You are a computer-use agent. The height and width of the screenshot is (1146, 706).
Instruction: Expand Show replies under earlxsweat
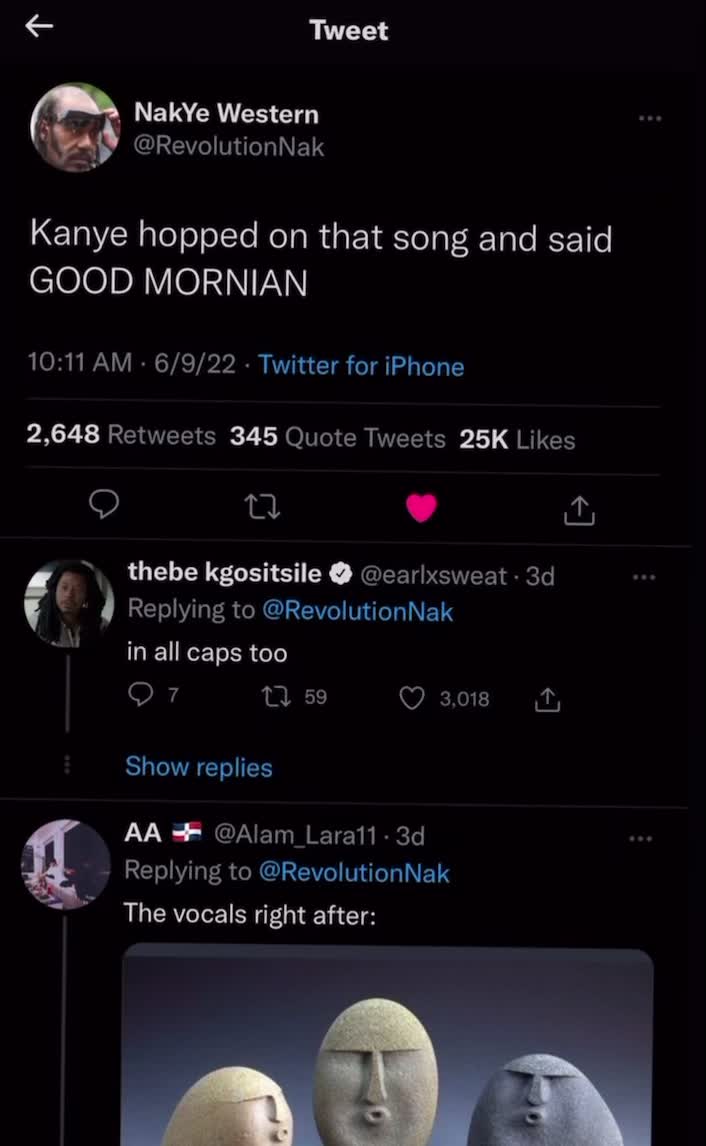pyautogui.click(x=198, y=767)
